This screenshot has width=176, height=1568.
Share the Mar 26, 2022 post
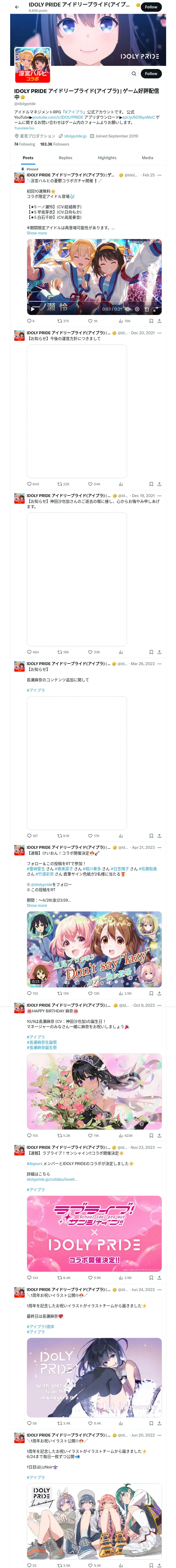click(159, 836)
